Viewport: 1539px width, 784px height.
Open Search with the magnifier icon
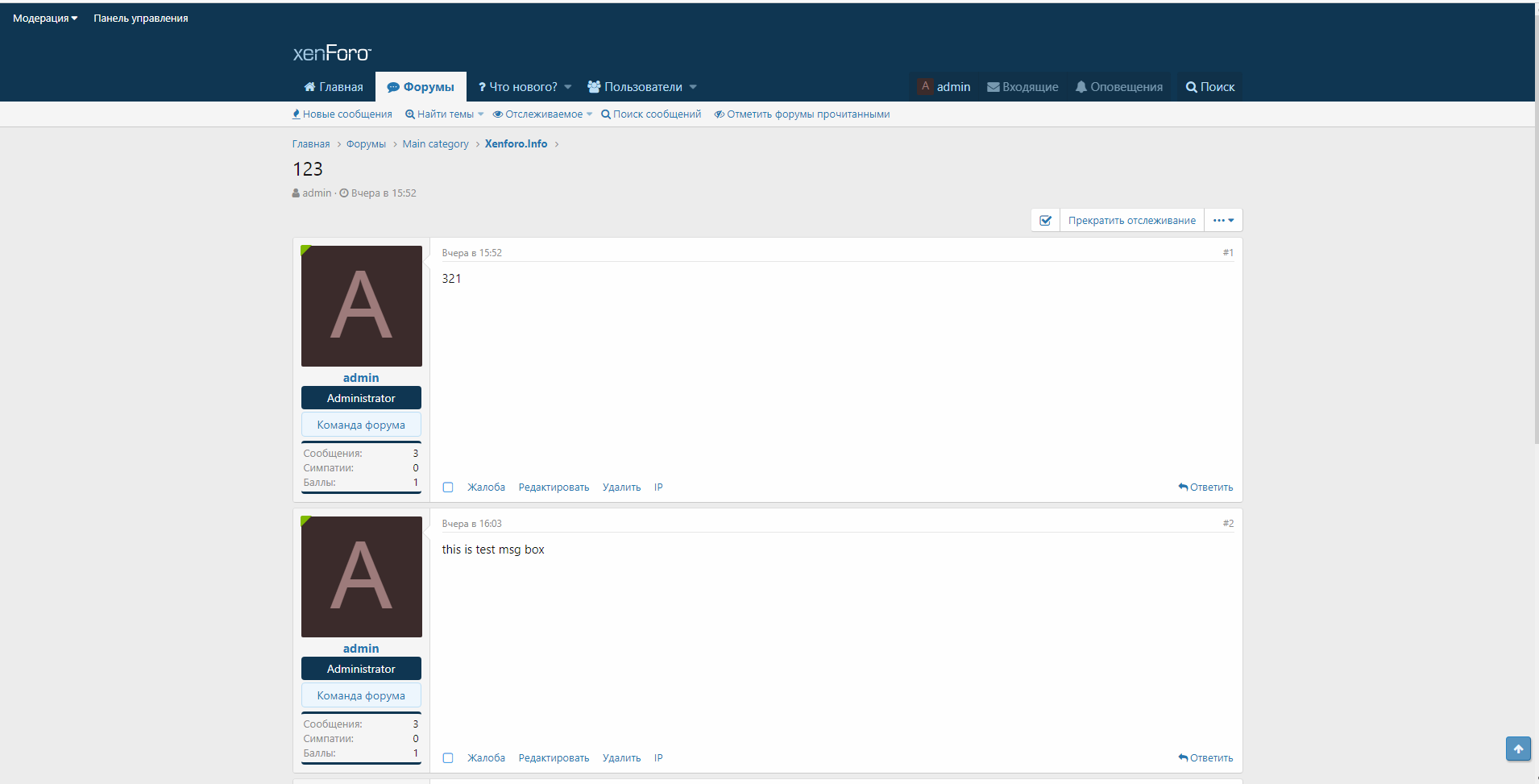tap(1191, 87)
